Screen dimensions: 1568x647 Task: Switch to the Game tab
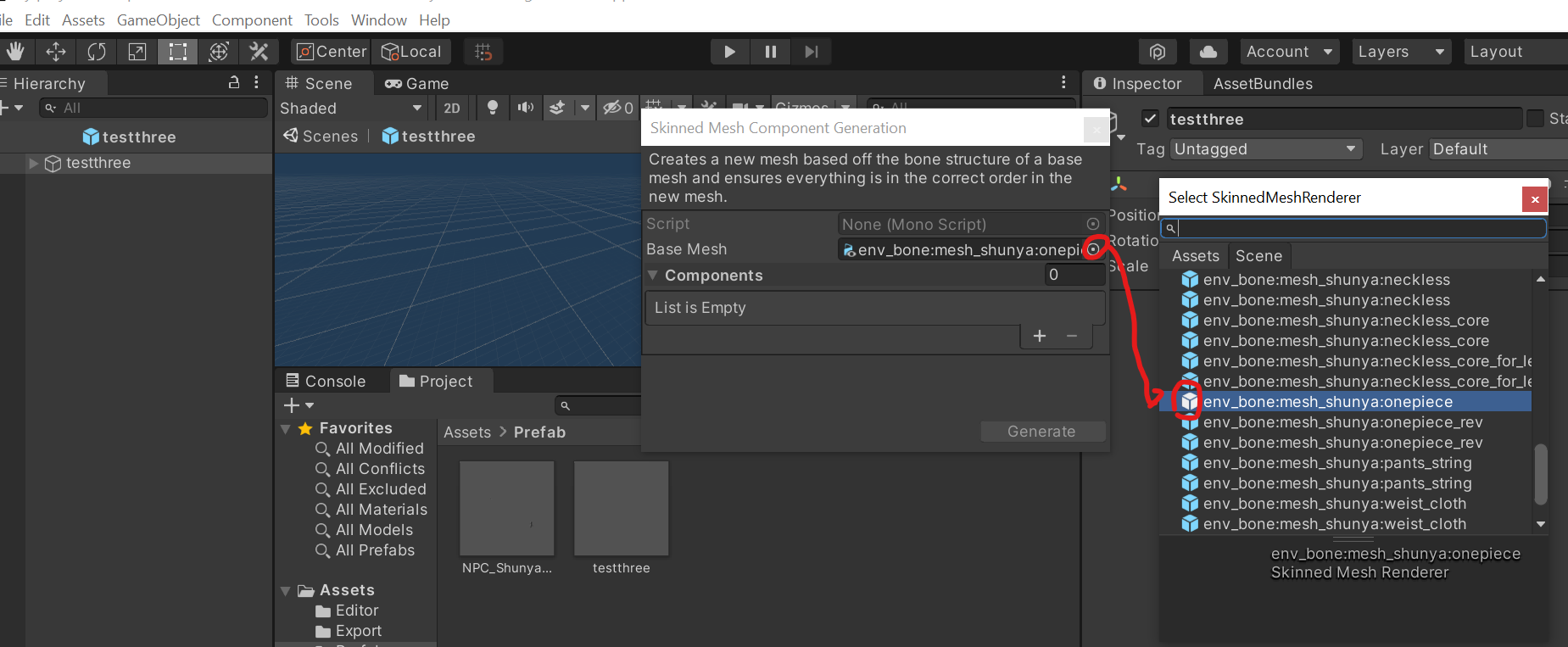pyautogui.click(x=416, y=83)
